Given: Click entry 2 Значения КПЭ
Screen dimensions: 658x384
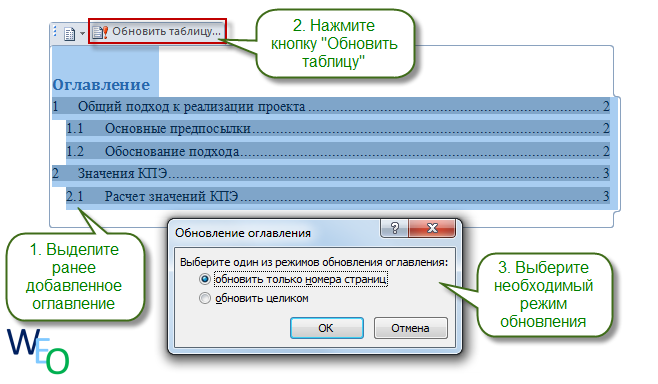Looking at the screenshot, I should pyautogui.click(x=331, y=173).
